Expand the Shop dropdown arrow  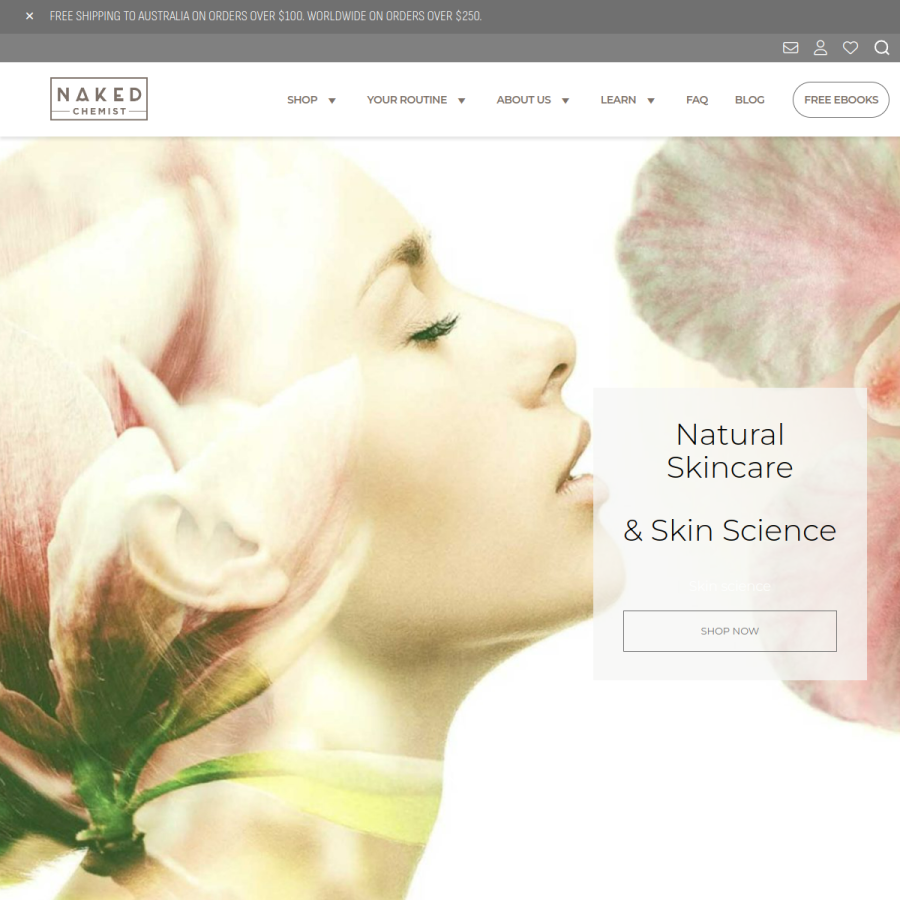[x=332, y=100]
